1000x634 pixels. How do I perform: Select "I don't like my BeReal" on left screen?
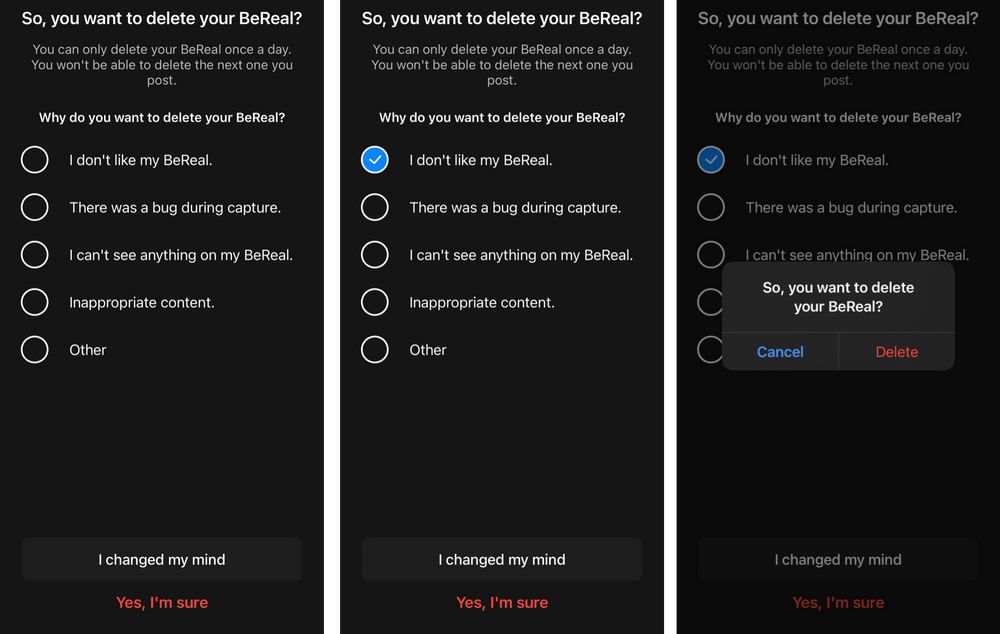pos(35,160)
